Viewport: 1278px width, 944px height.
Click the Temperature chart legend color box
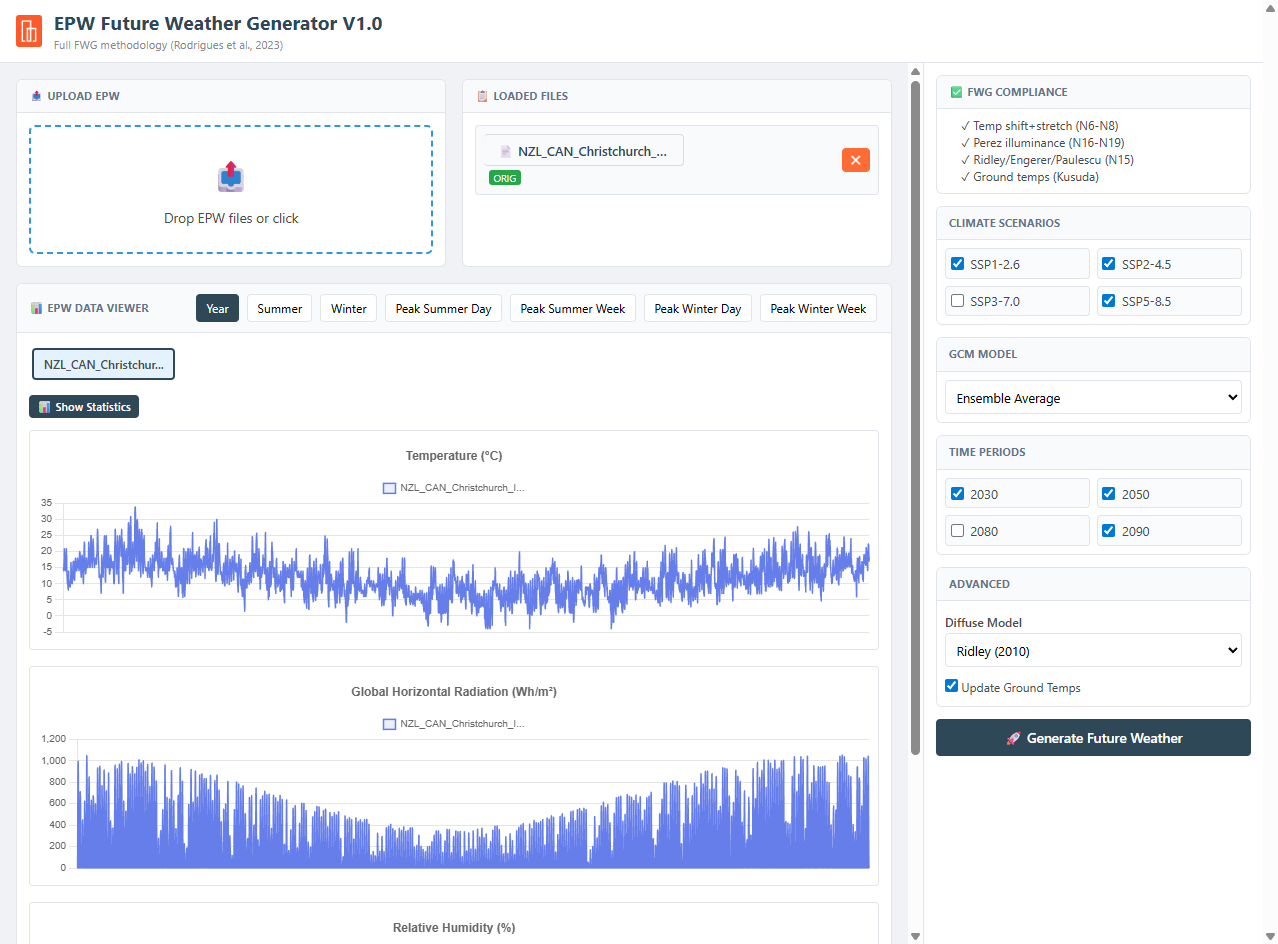tap(390, 488)
